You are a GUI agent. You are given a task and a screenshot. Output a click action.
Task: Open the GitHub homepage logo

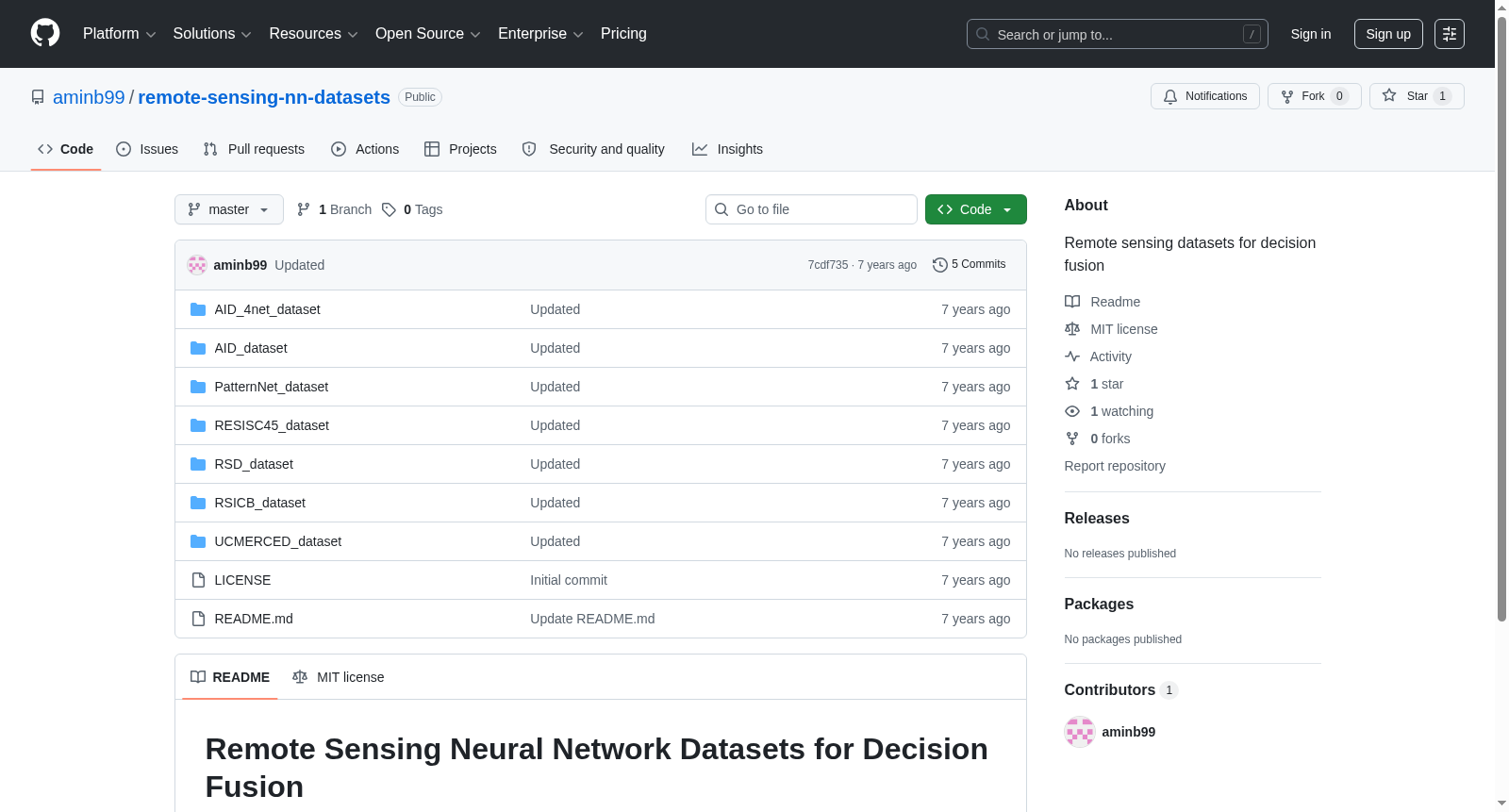45,33
